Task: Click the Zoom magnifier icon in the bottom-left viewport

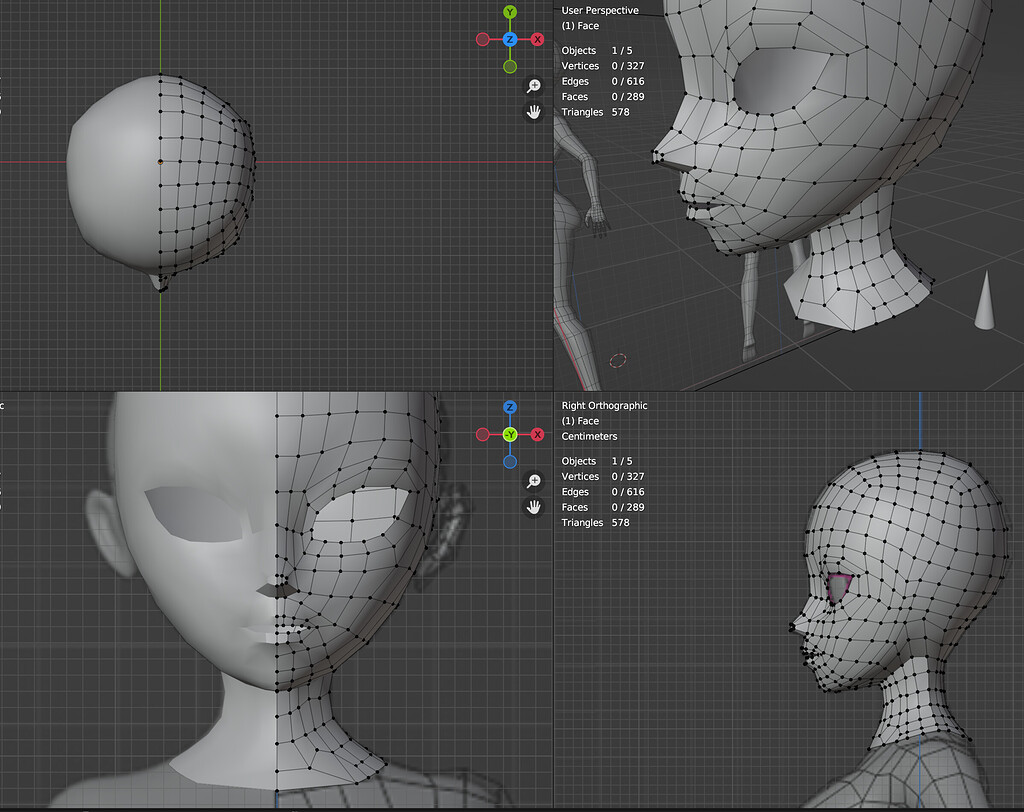Action: click(x=534, y=481)
